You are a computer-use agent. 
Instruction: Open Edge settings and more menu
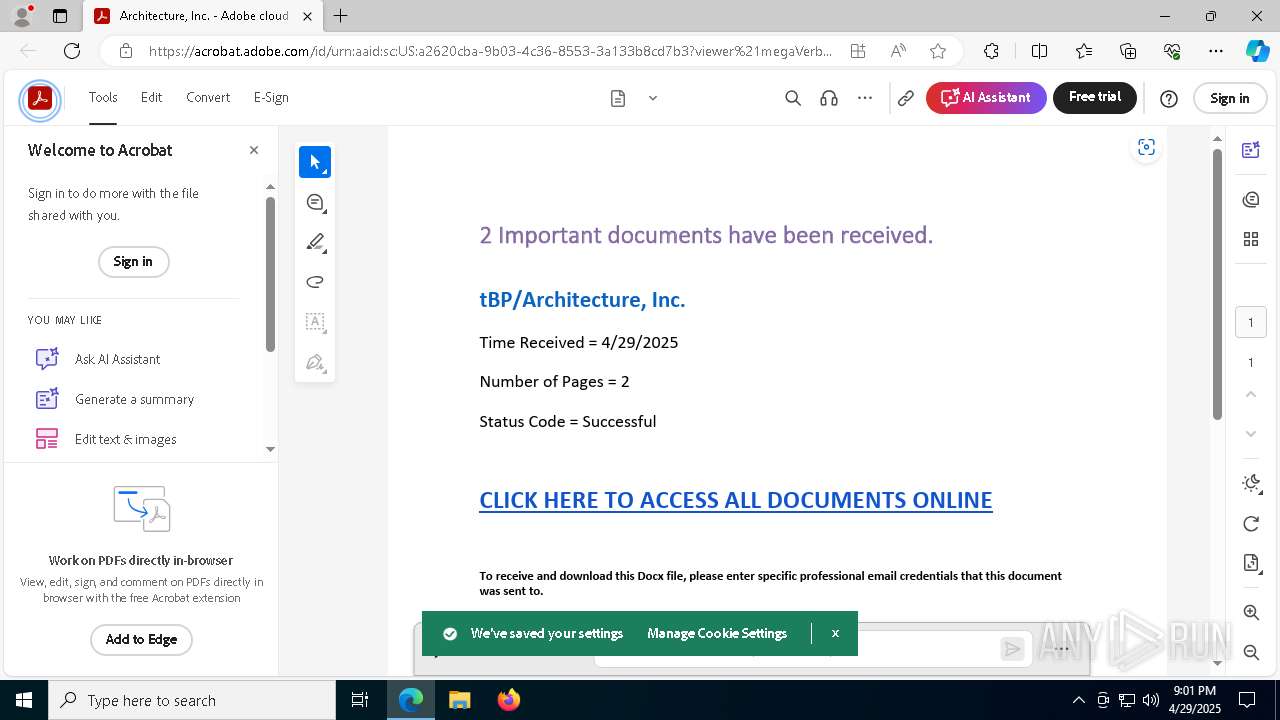coord(1216,51)
